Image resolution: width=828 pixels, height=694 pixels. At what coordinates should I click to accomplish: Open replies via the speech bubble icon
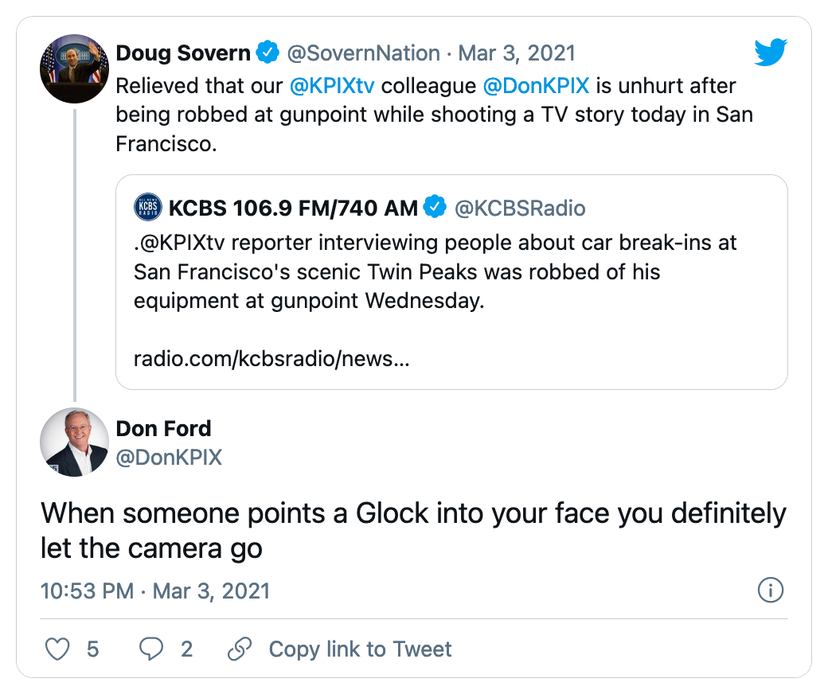coord(151,649)
